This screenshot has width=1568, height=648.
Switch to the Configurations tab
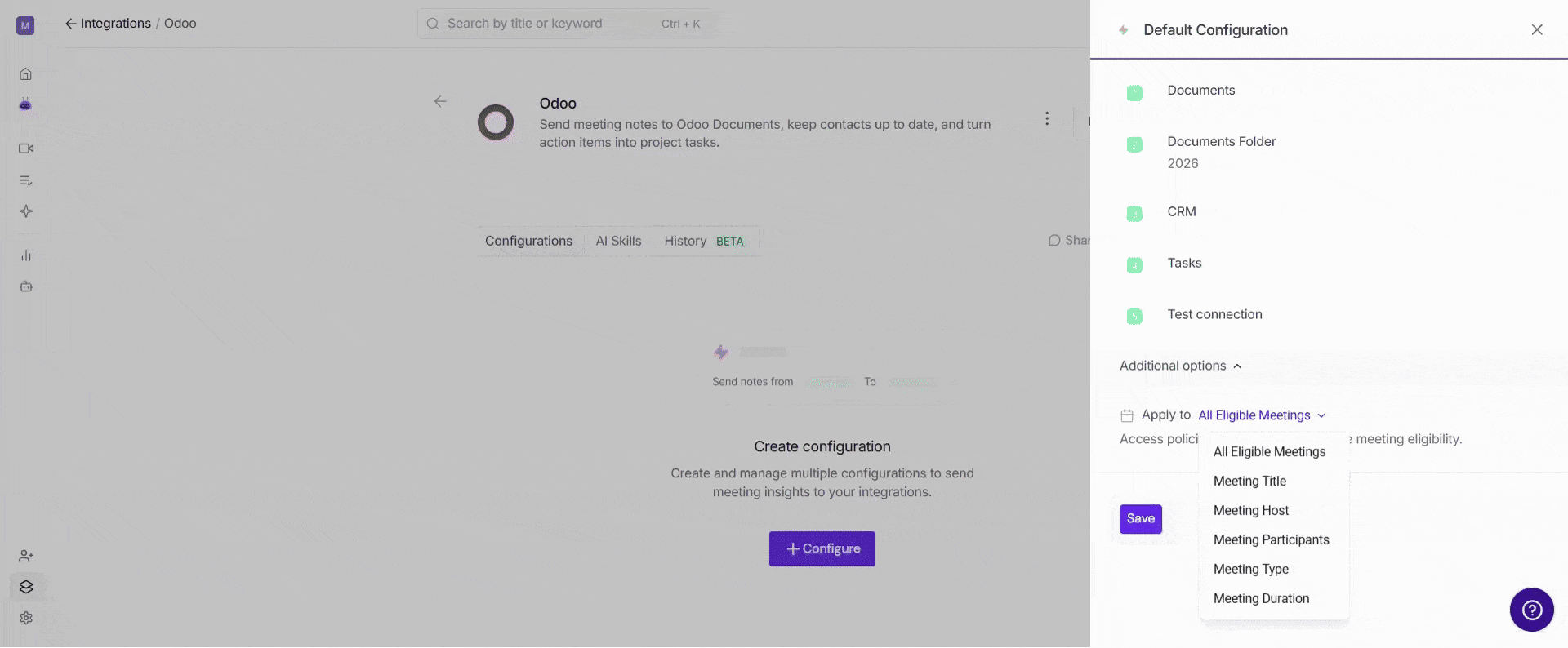528,242
